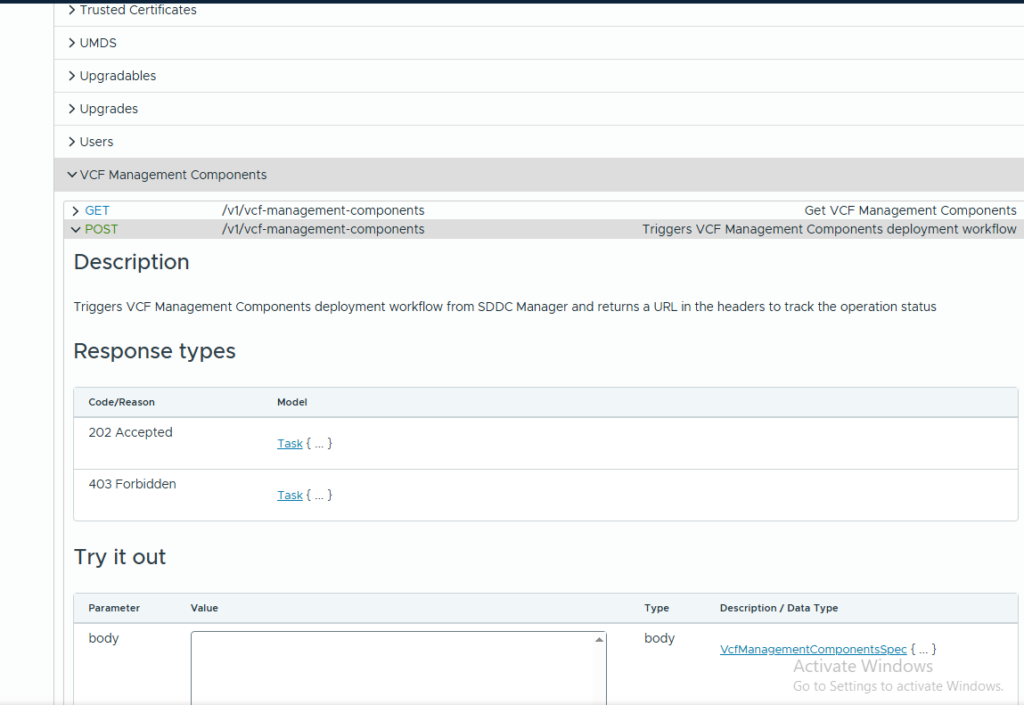Screen dimensions: 1024x705
Task: Expand the GET vcf-management-components operation
Action: (x=76, y=211)
